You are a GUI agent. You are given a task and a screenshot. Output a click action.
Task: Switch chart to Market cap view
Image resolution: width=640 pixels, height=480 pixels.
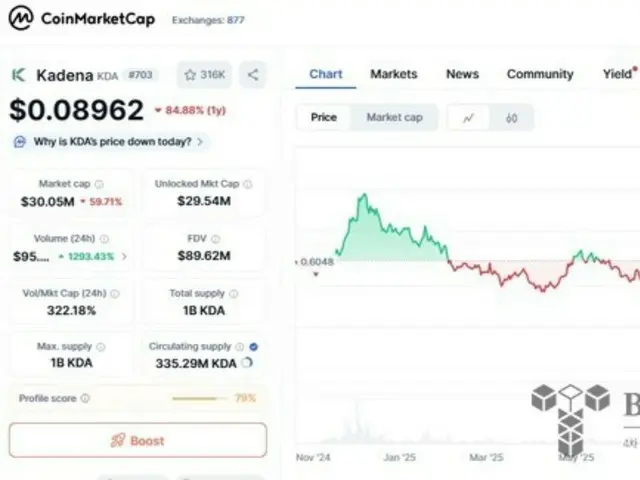[x=394, y=117]
